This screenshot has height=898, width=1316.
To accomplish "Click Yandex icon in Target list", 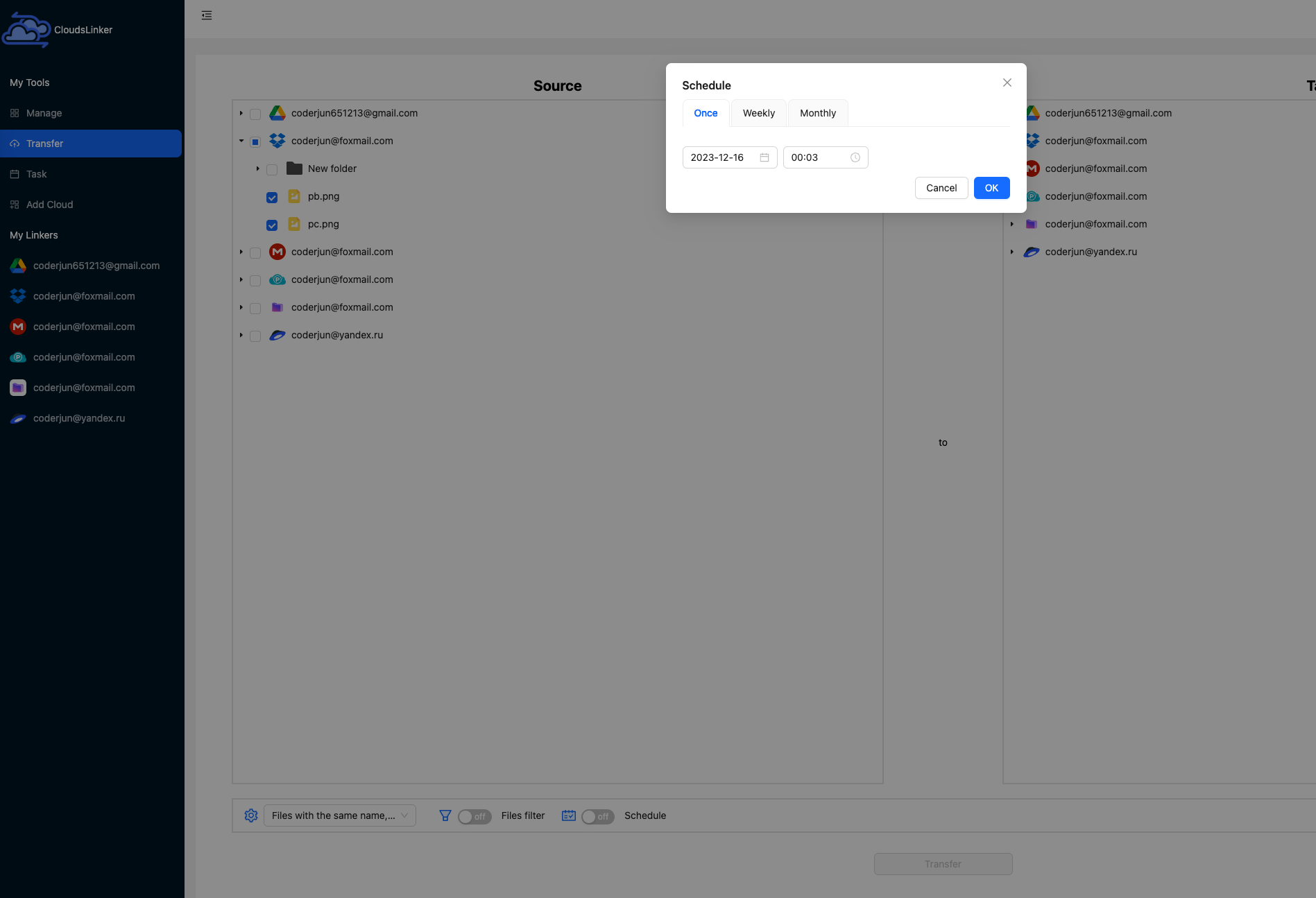I will [1032, 252].
